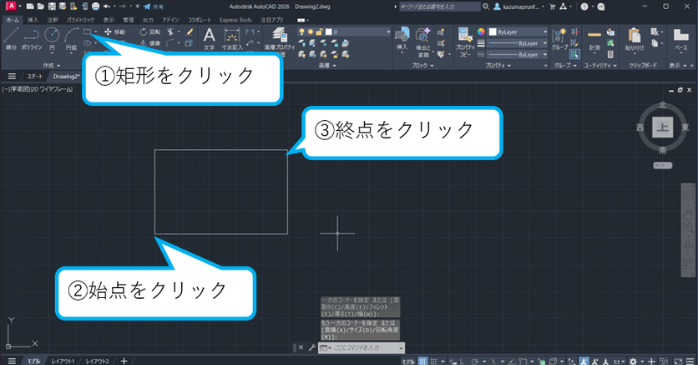Toggle grid display in status bar
The height and width of the screenshot is (365, 698).
(422, 361)
